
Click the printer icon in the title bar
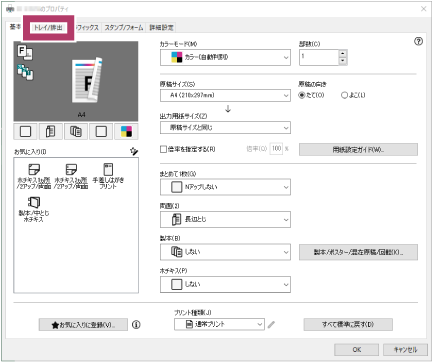(x=10, y=9)
